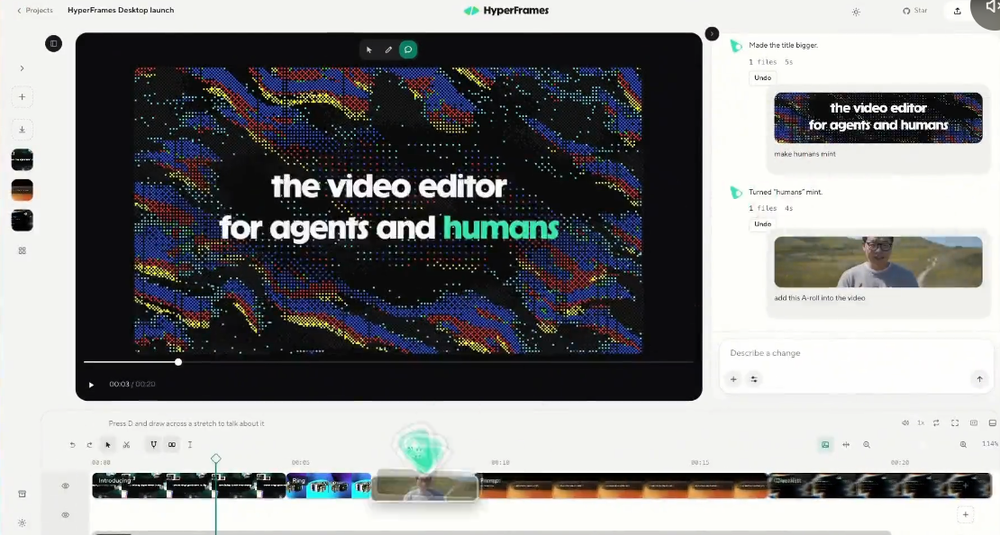
Task: Zoom out the timeline with magnifier
Action: [x=867, y=445]
